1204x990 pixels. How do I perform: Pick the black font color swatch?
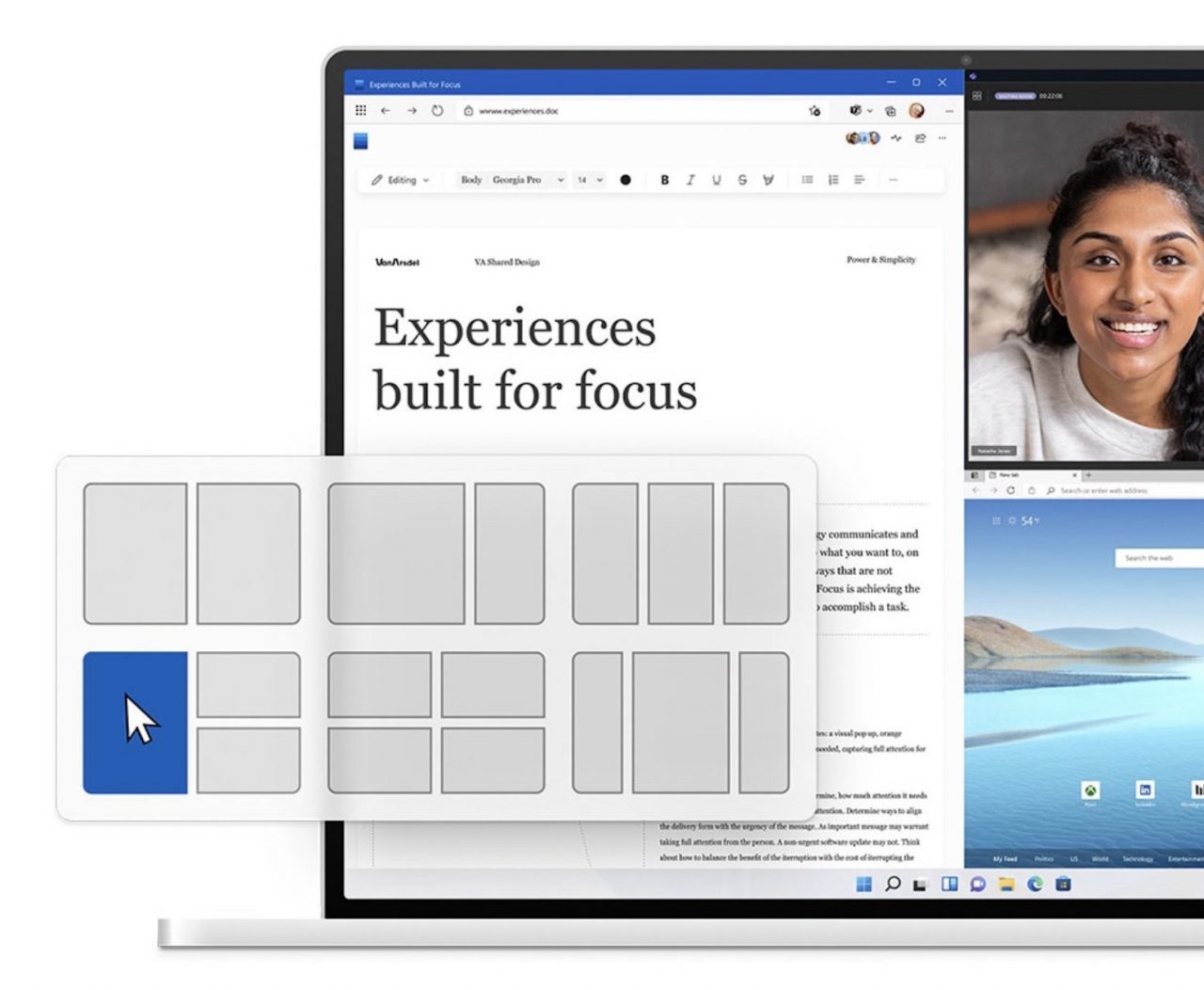click(626, 180)
